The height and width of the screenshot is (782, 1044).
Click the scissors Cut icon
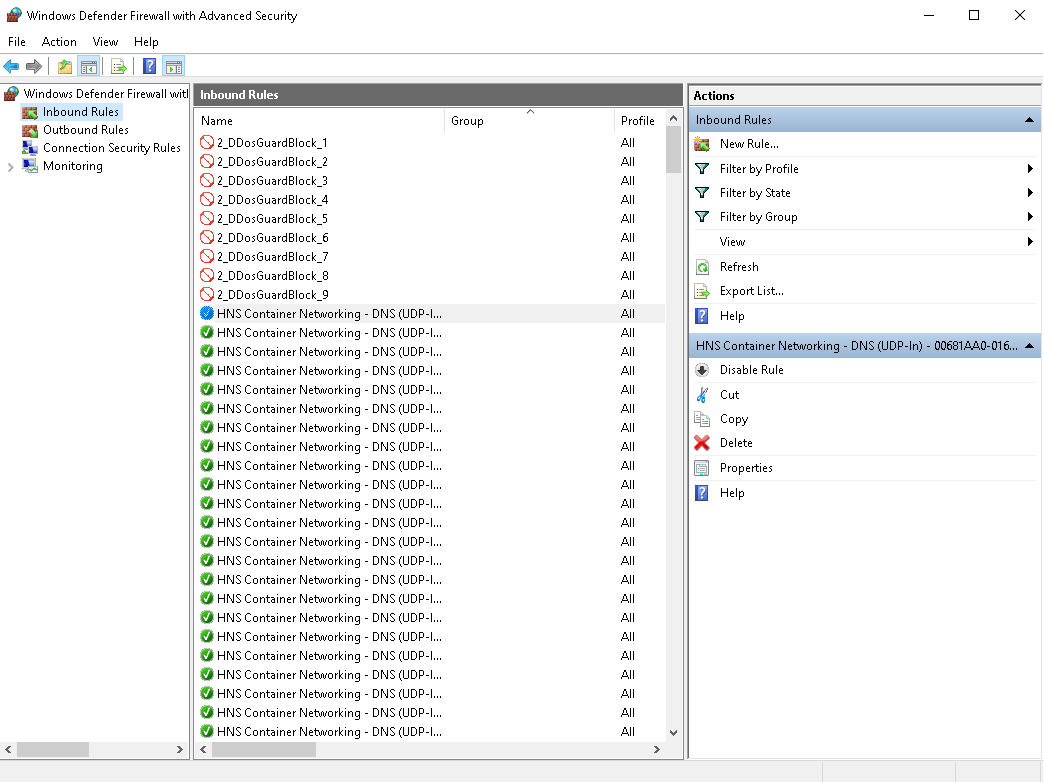click(702, 395)
